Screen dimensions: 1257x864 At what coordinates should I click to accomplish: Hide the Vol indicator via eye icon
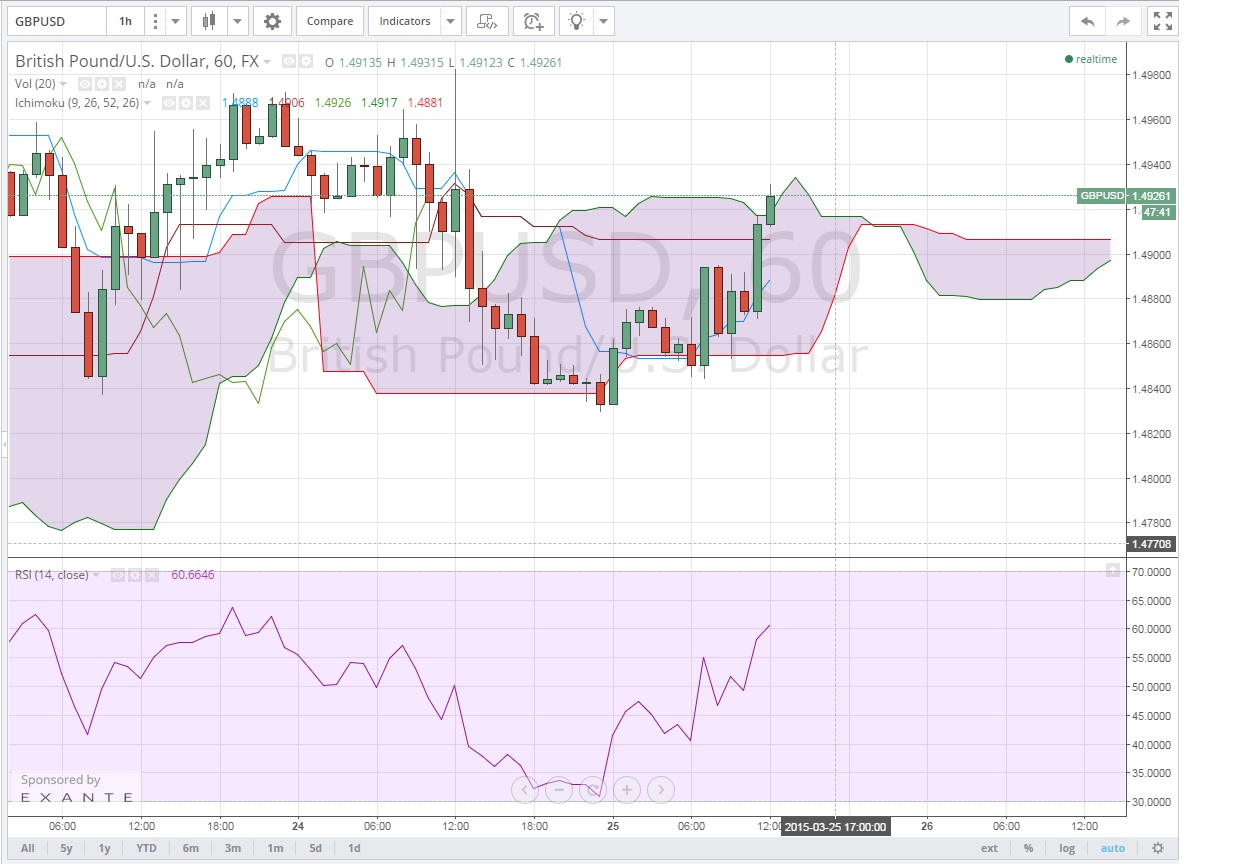(x=86, y=84)
